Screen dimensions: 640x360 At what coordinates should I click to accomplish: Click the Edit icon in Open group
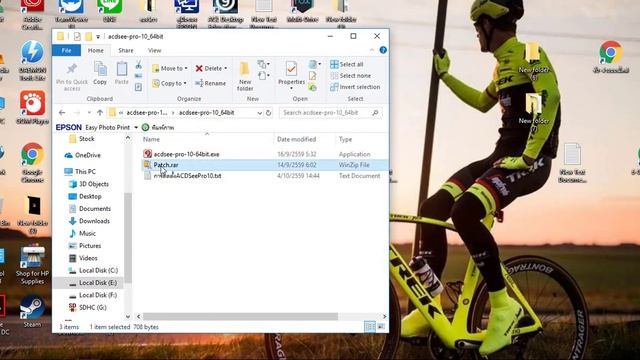click(313, 76)
